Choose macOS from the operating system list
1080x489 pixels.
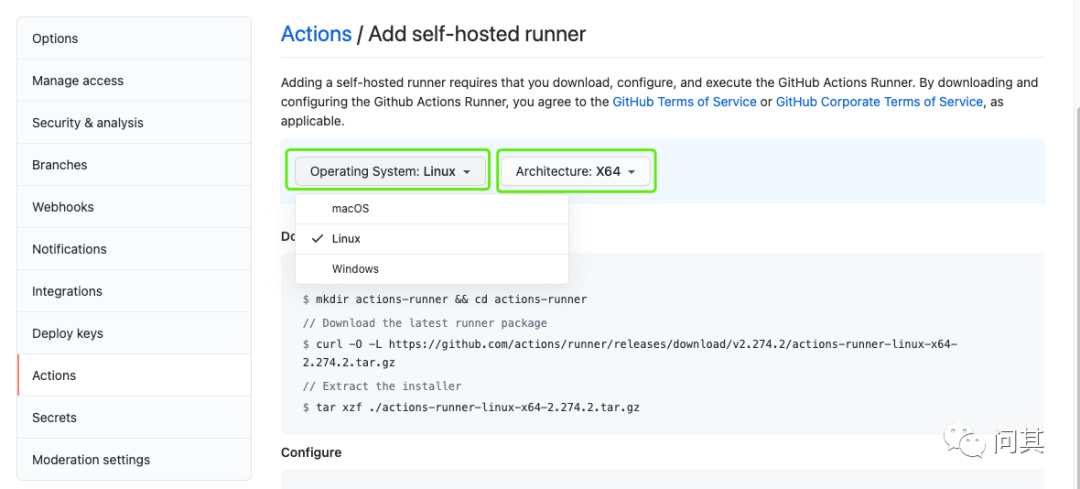pyautogui.click(x=432, y=209)
